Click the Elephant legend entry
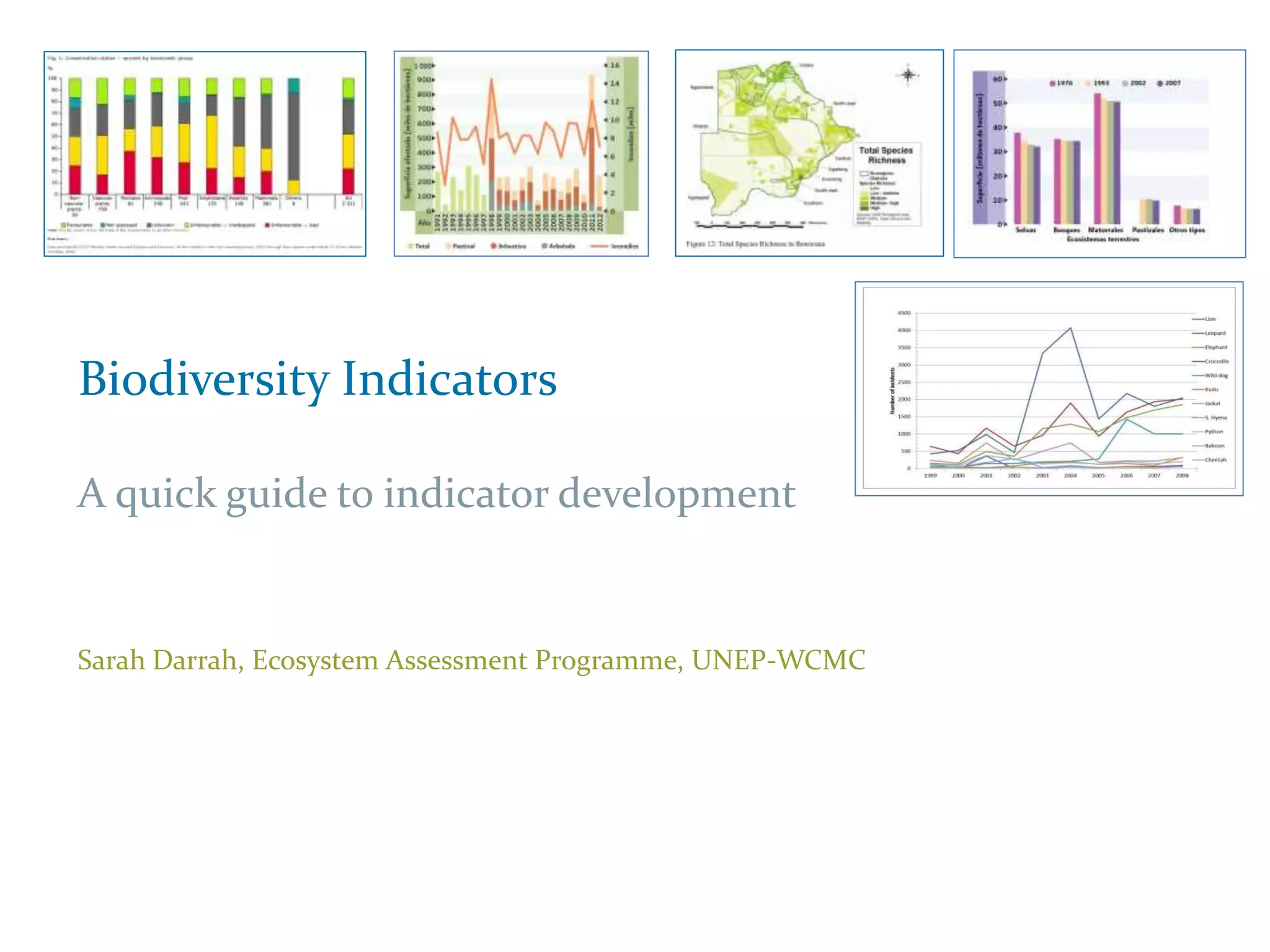This screenshot has height=952, width=1270. click(x=1215, y=348)
